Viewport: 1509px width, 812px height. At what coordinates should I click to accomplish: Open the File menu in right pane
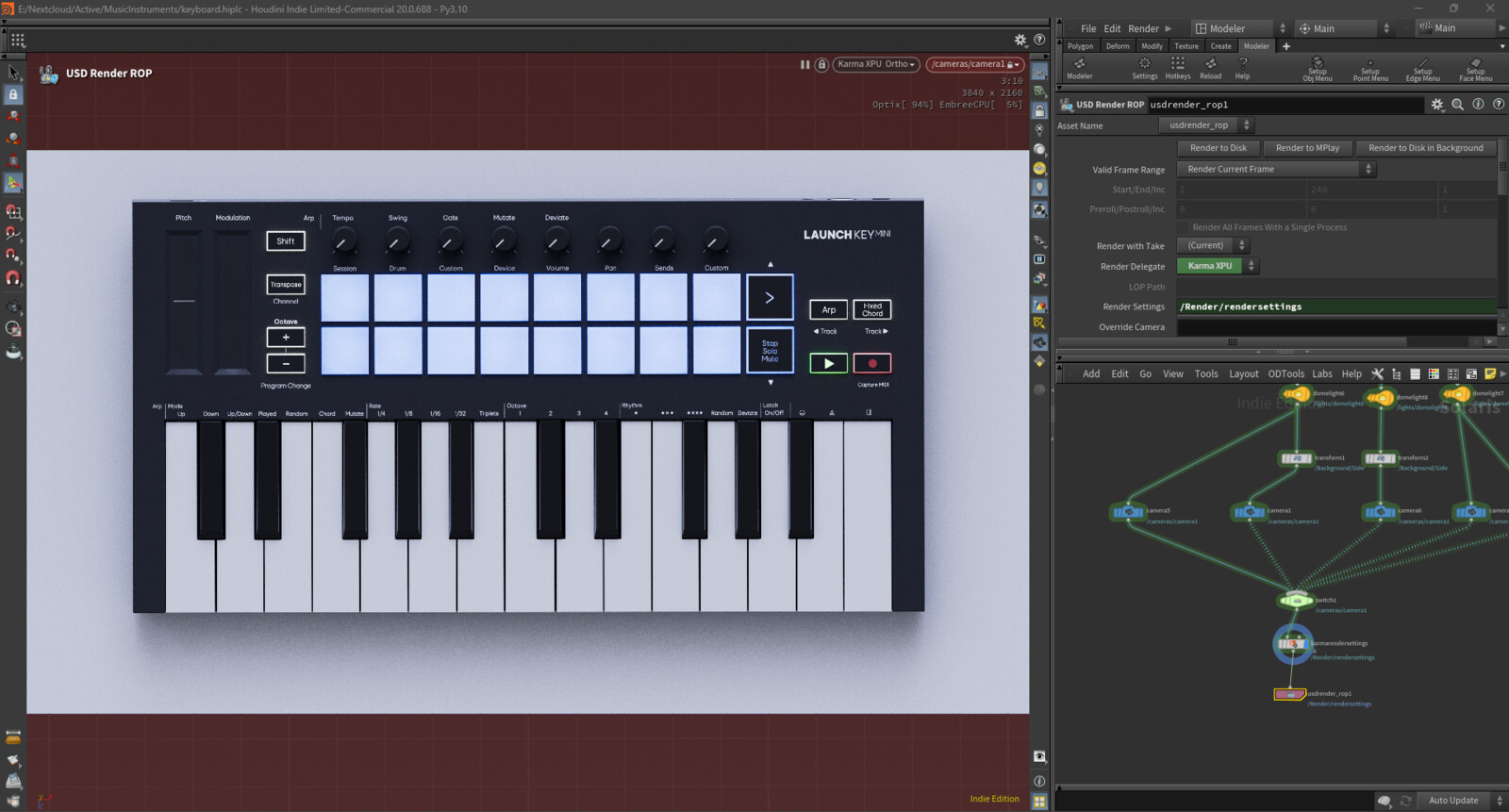pyautogui.click(x=1088, y=28)
